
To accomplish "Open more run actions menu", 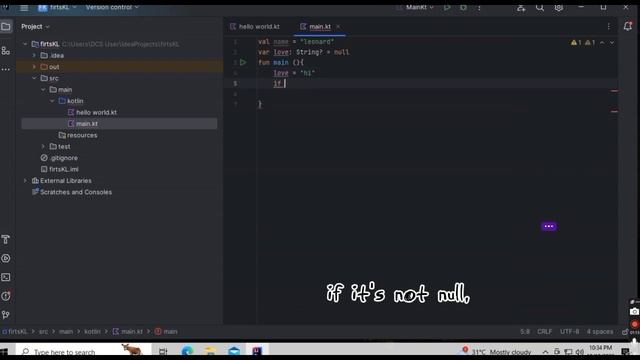I will (479, 7).
